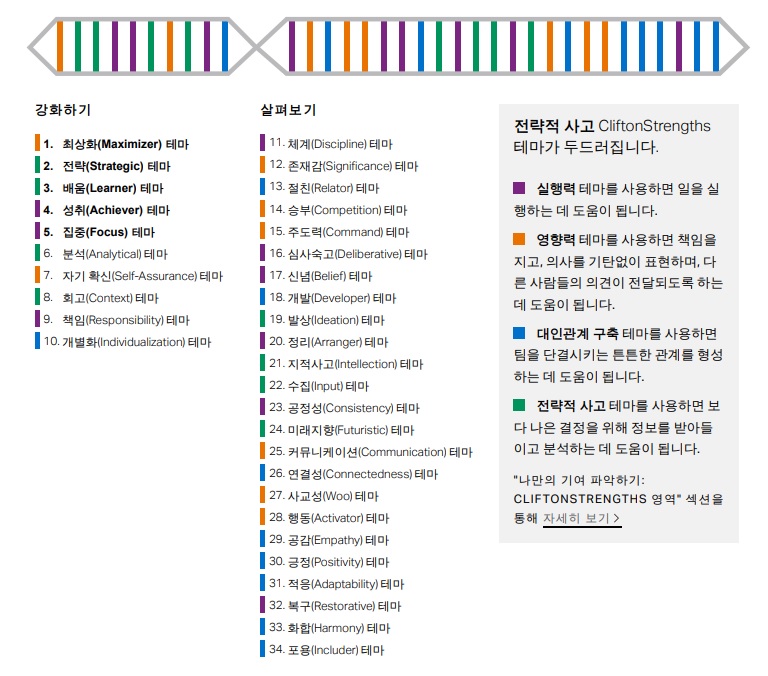Image resolution: width=768 pixels, height=676 pixels.
Task: Click 25. 커뮤니케이션(Communication) 테마
Action: [367, 452]
